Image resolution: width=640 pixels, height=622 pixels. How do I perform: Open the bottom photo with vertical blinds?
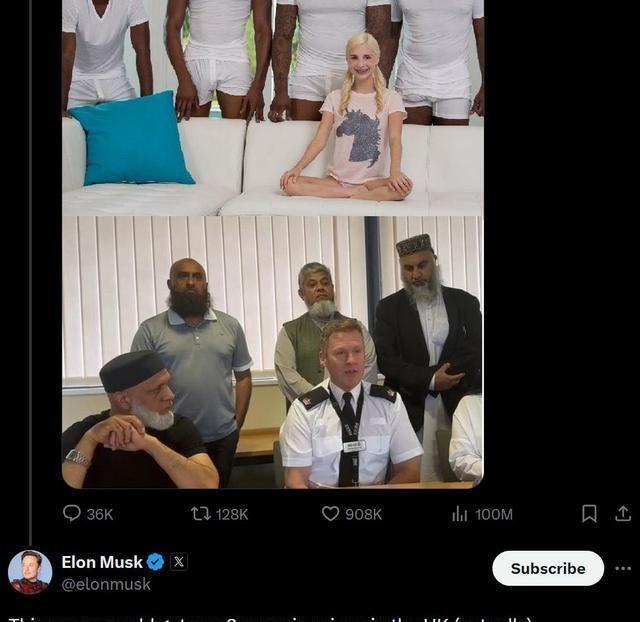pos(273,352)
